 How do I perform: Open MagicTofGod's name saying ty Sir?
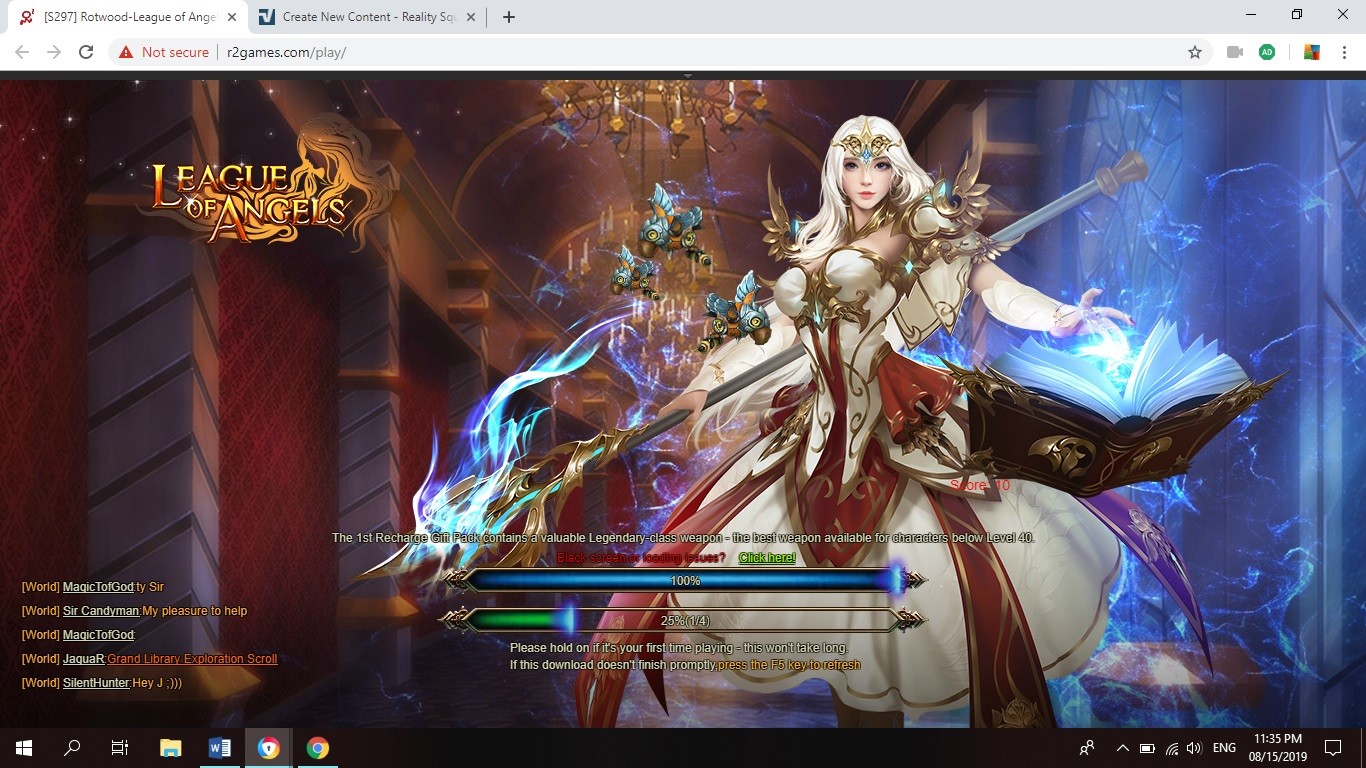click(98, 587)
